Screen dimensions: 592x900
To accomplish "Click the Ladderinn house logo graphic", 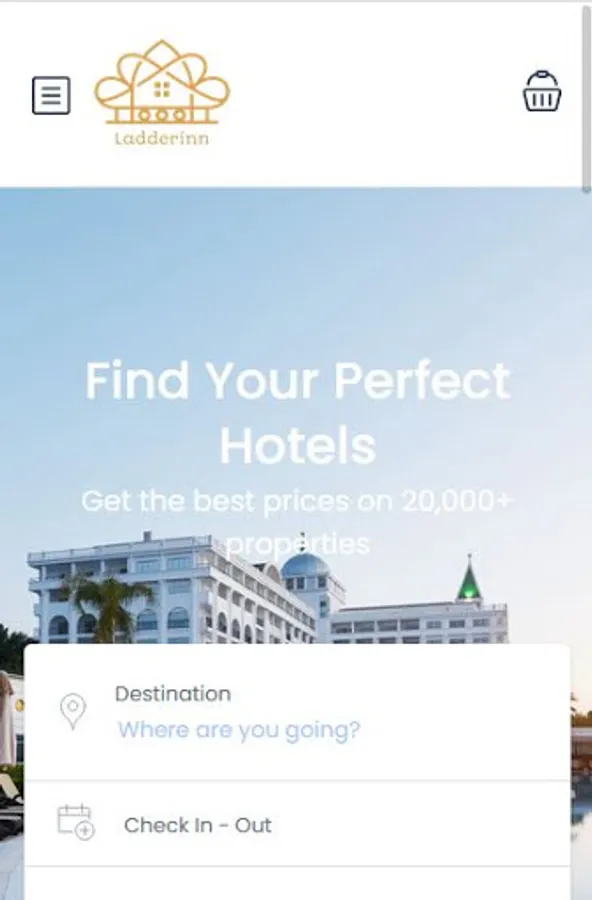I will point(162,82).
